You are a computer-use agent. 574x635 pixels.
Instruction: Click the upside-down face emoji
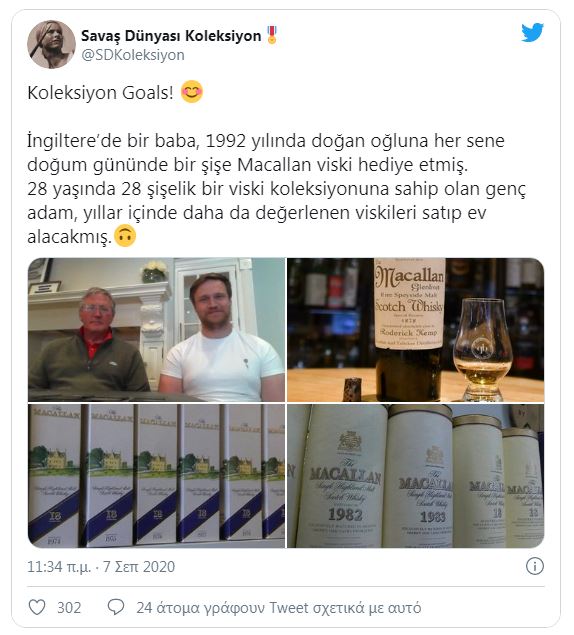[125, 236]
